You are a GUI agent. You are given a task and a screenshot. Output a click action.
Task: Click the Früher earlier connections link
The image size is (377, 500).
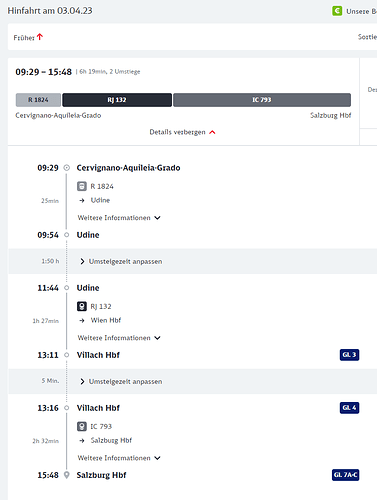coord(28,37)
